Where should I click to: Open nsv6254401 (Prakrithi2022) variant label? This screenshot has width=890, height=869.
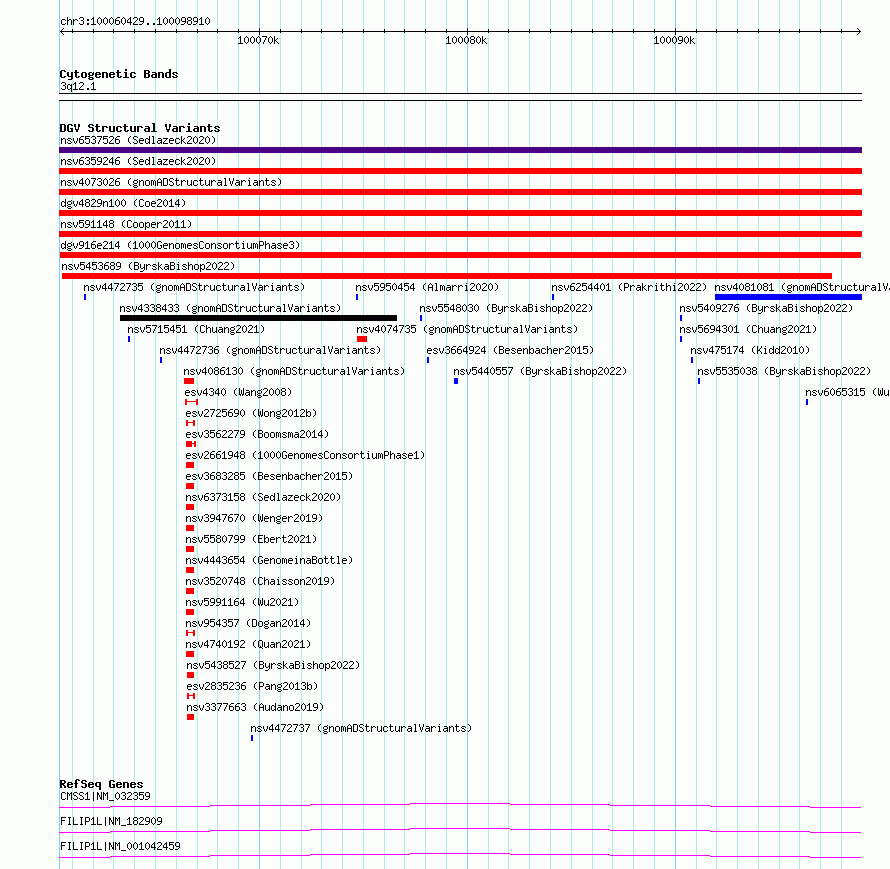[x=629, y=287]
